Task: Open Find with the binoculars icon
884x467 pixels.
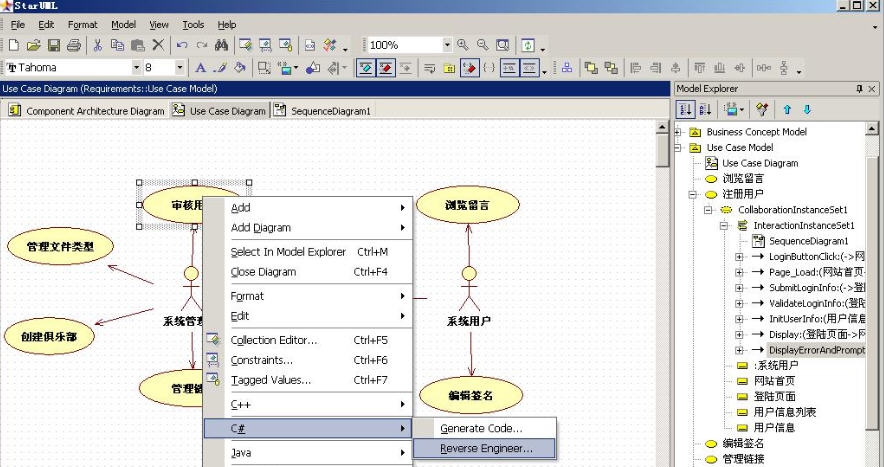Action: tap(221, 45)
